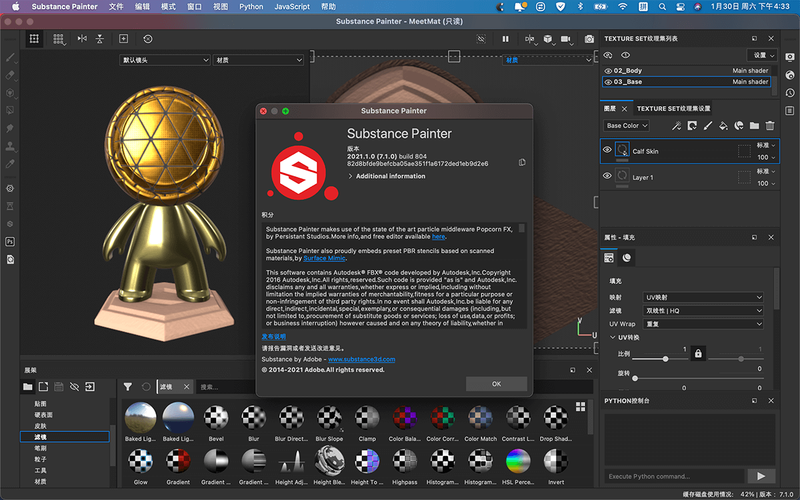Click the 3D cube view mode icon
Screen dimensions: 800x500
click(x=547, y=39)
